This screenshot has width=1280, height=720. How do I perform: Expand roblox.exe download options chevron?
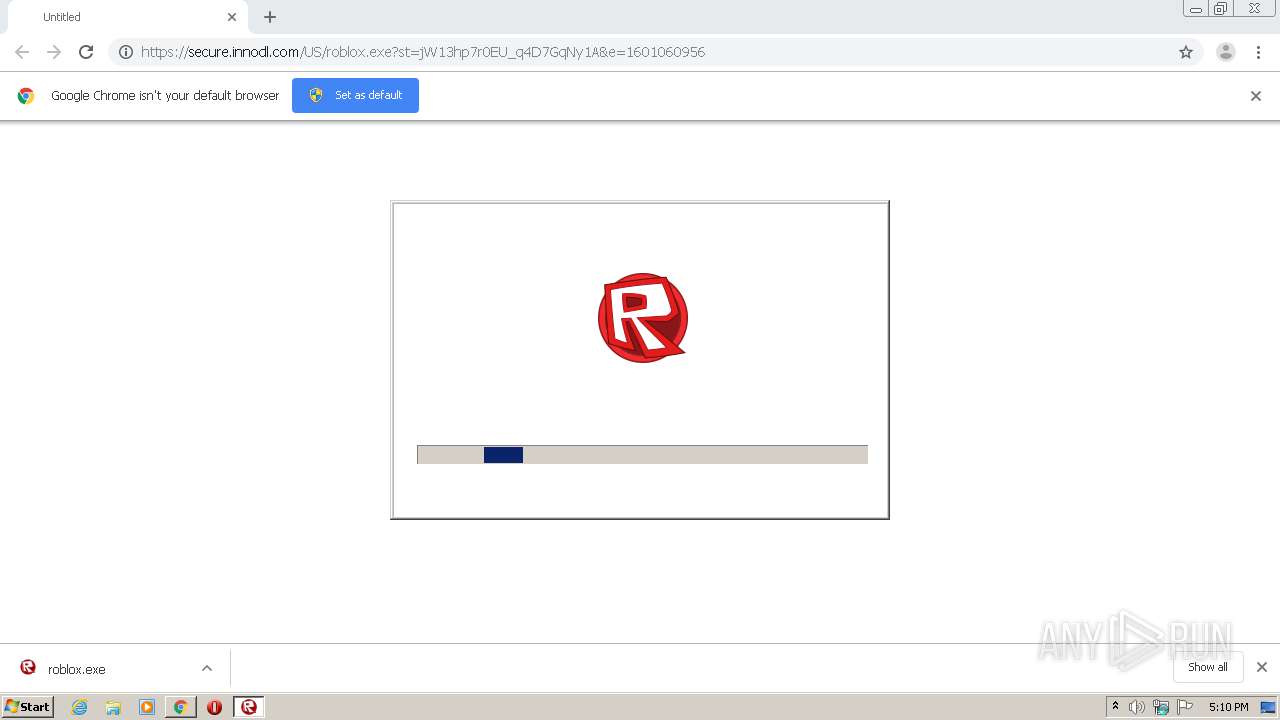tap(207, 668)
